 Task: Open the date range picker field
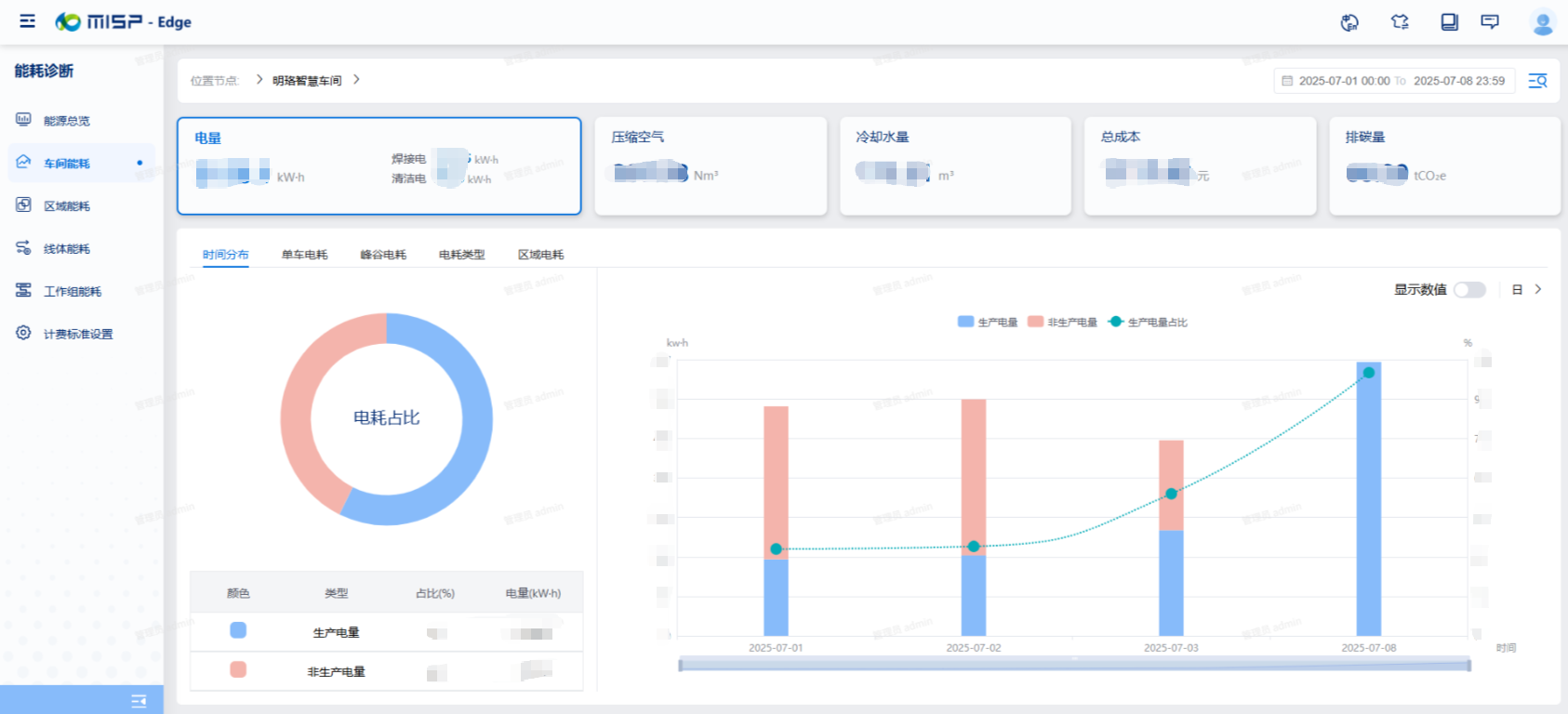coord(1394,81)
